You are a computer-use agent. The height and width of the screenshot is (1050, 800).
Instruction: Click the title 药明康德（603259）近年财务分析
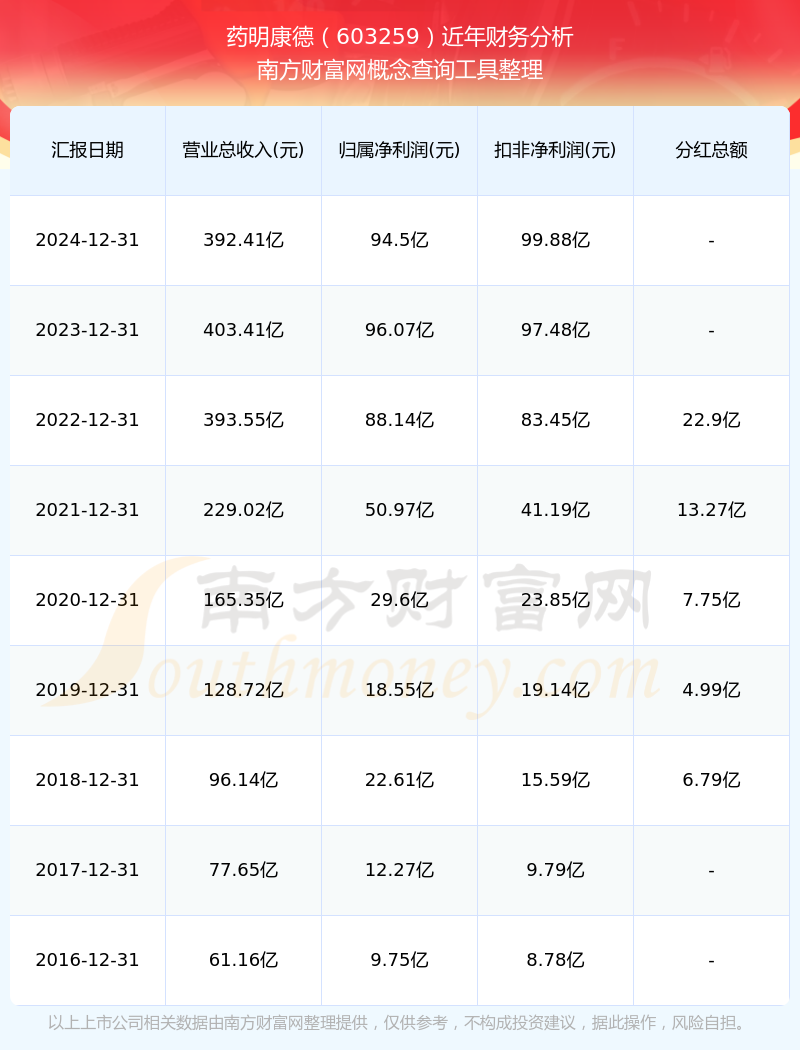(x=400, y=37)
